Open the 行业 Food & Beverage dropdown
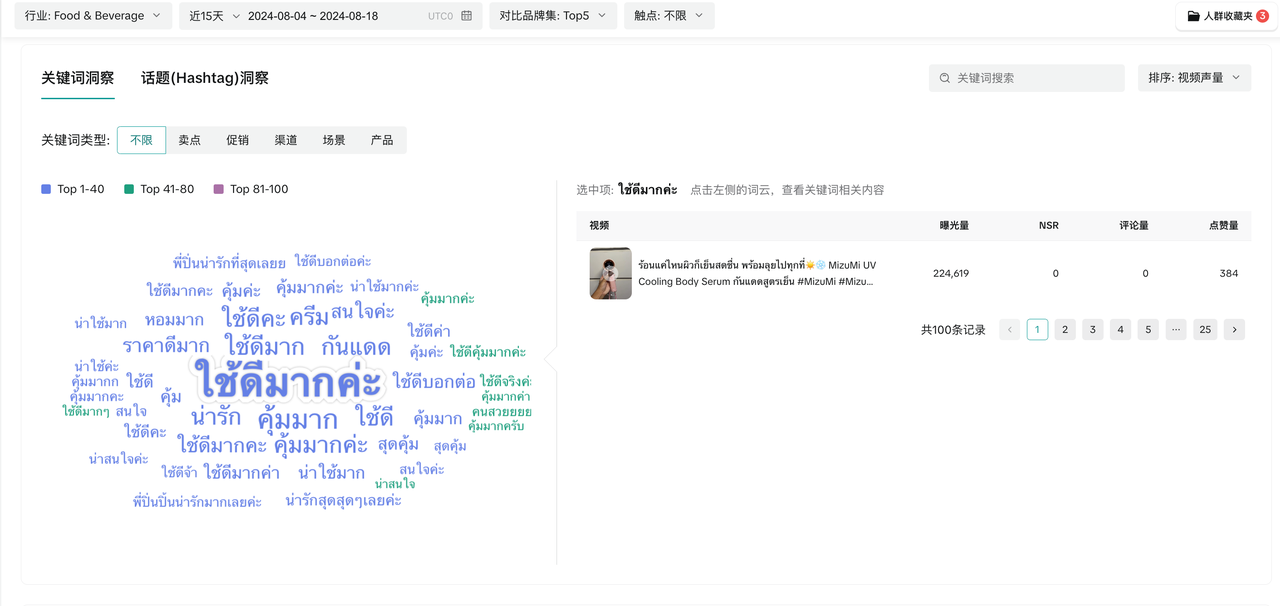 (x=93, y=16)
